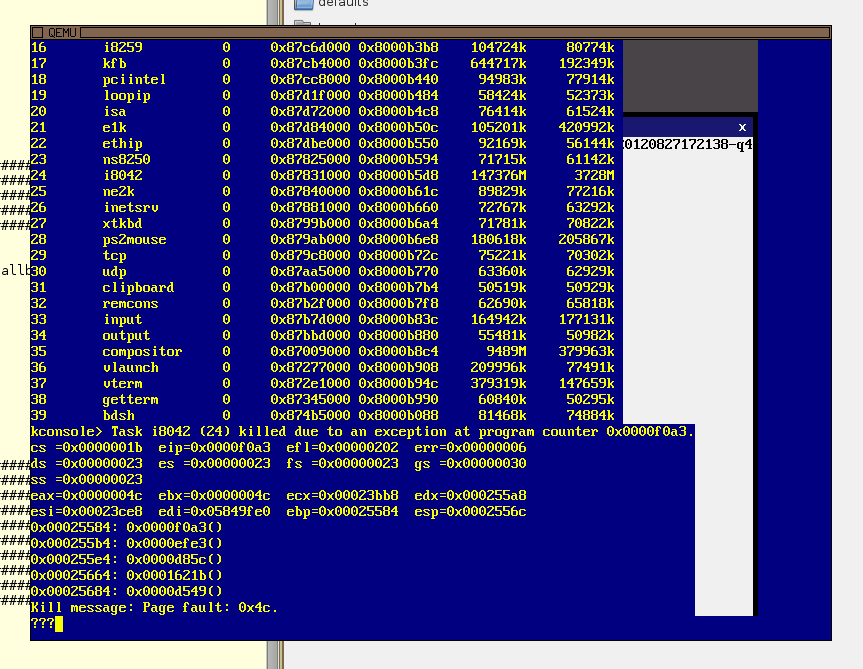Select the xtkbd task name
Image resolution: width=863 pixels, height=669 pixels.
123,223
